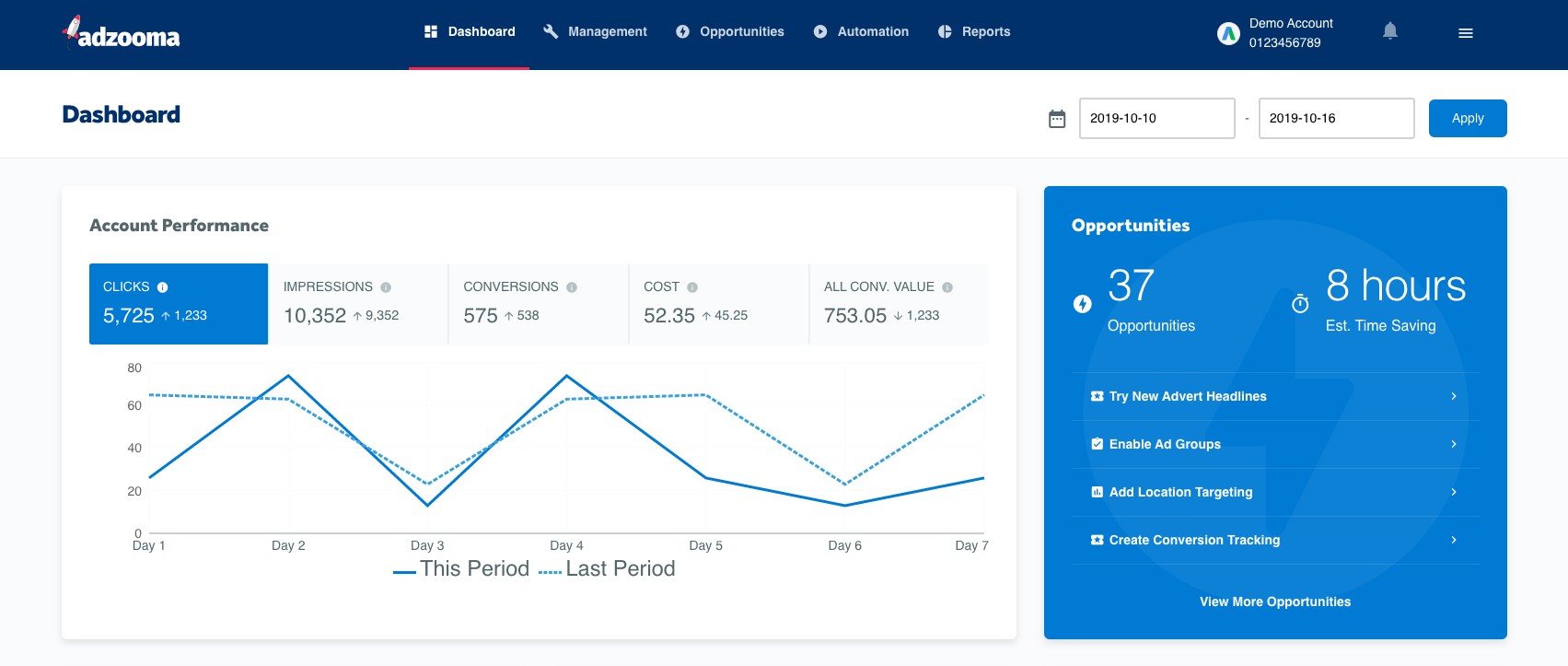Viewport: 1568px width, 666px height.
Task: Open the calendar date picker icon
Action: point(1057,119)
